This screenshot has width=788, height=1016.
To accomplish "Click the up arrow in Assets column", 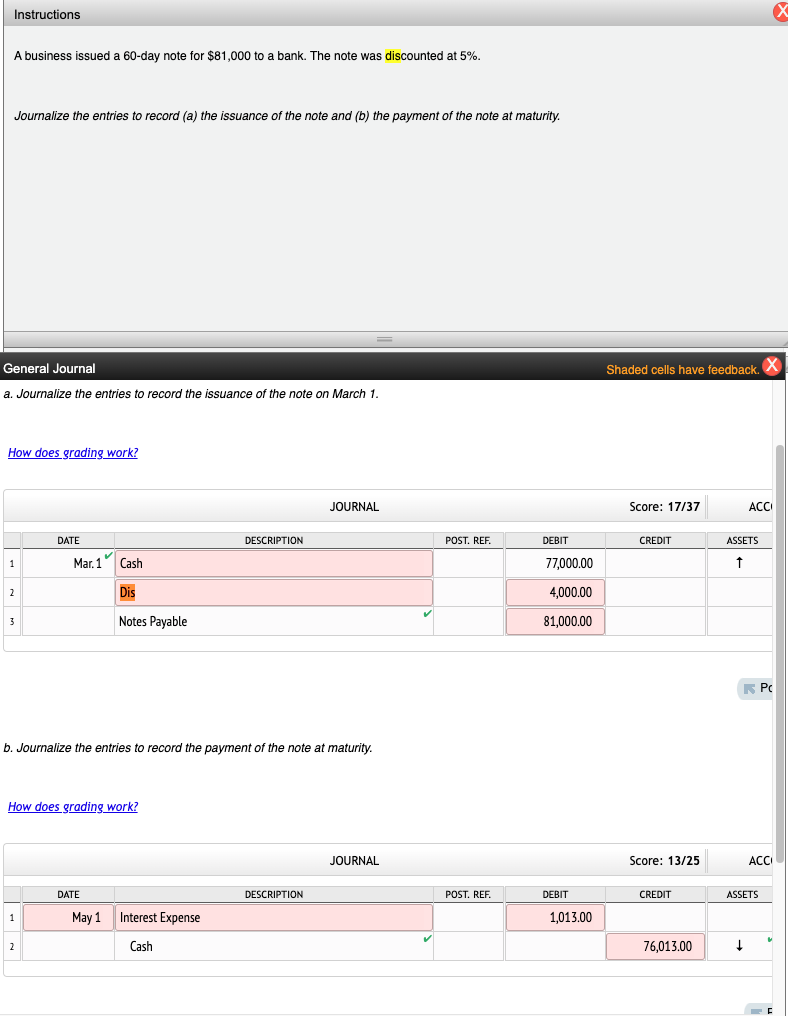I will 739,562.
